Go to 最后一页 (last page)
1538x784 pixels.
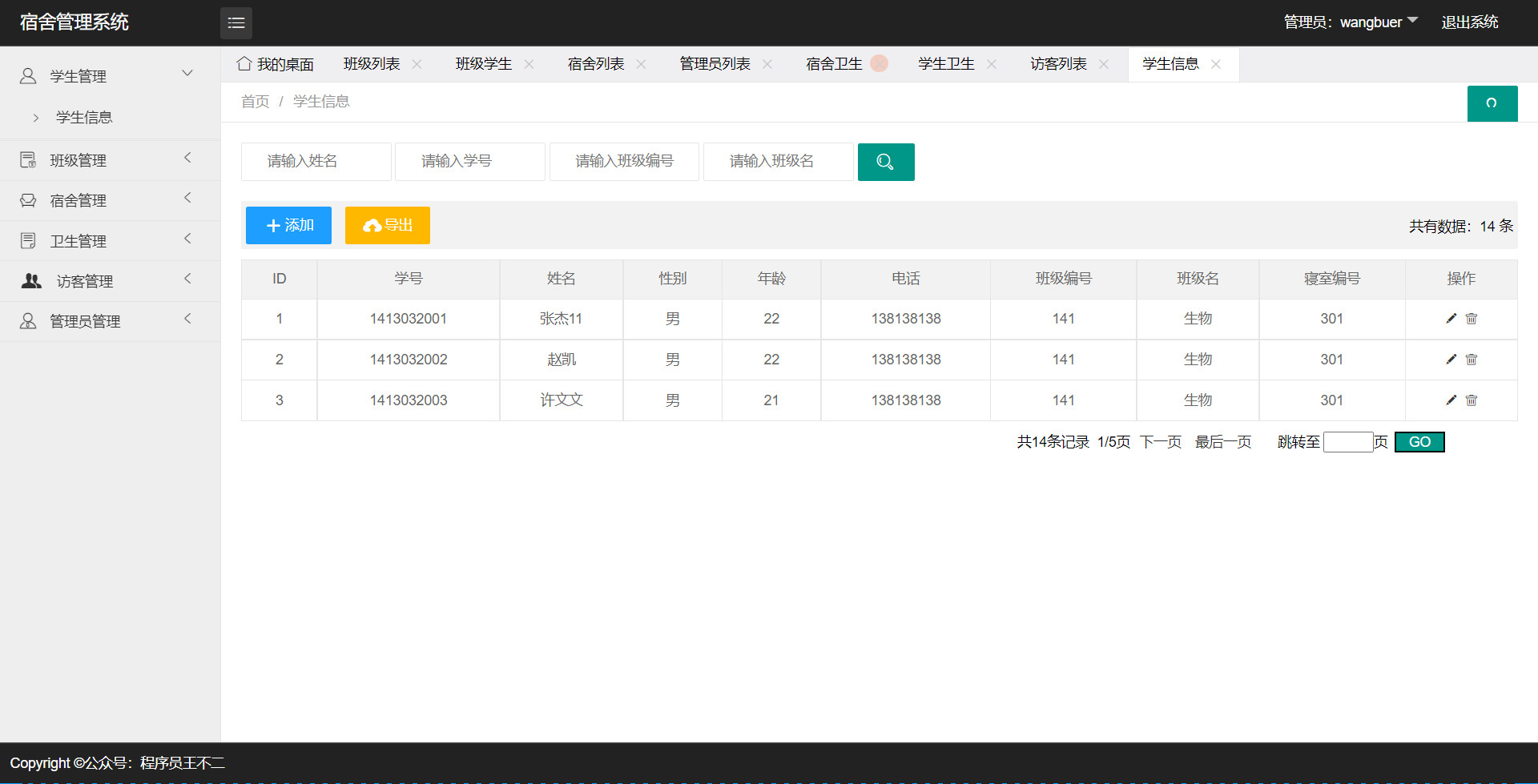(x=1222, y=441)
